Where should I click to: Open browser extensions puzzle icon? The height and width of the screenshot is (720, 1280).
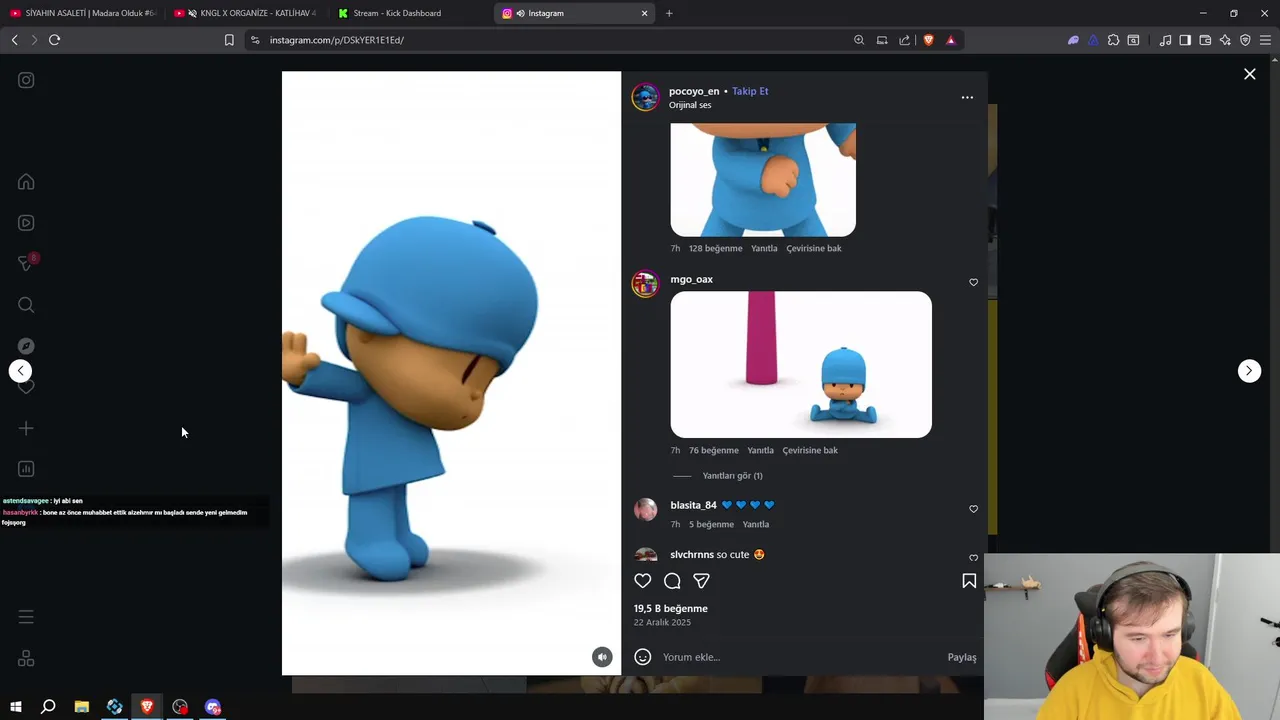pyautogui.click(x=1113, y=40)
